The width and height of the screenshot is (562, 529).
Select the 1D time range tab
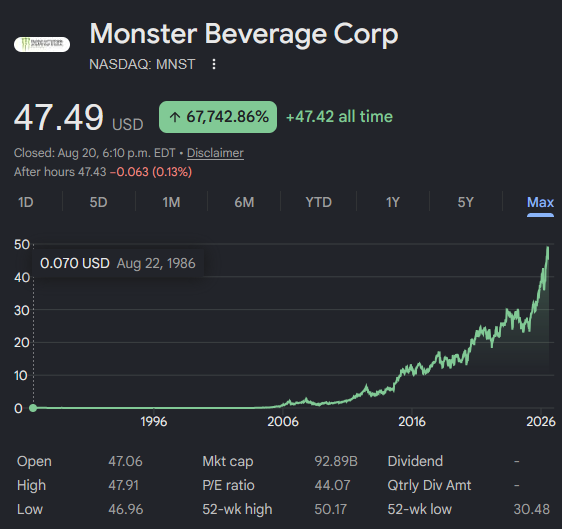[x=26, y=202]
